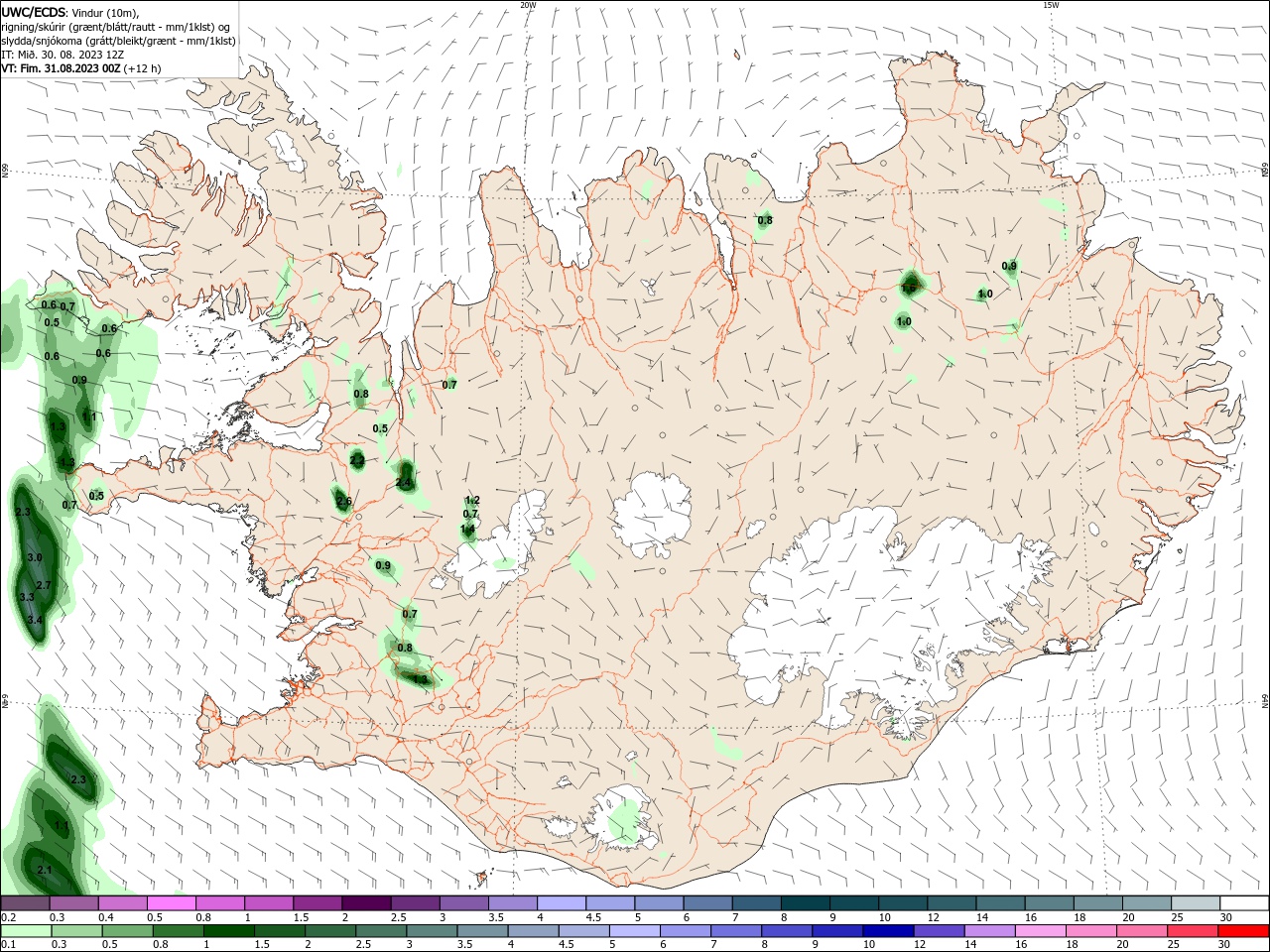This screenshot has height=952, width=1270.
Task: Select the 'rigning/skúrir (grænt/blátt/rautt' description line
Action: point(117,26)
